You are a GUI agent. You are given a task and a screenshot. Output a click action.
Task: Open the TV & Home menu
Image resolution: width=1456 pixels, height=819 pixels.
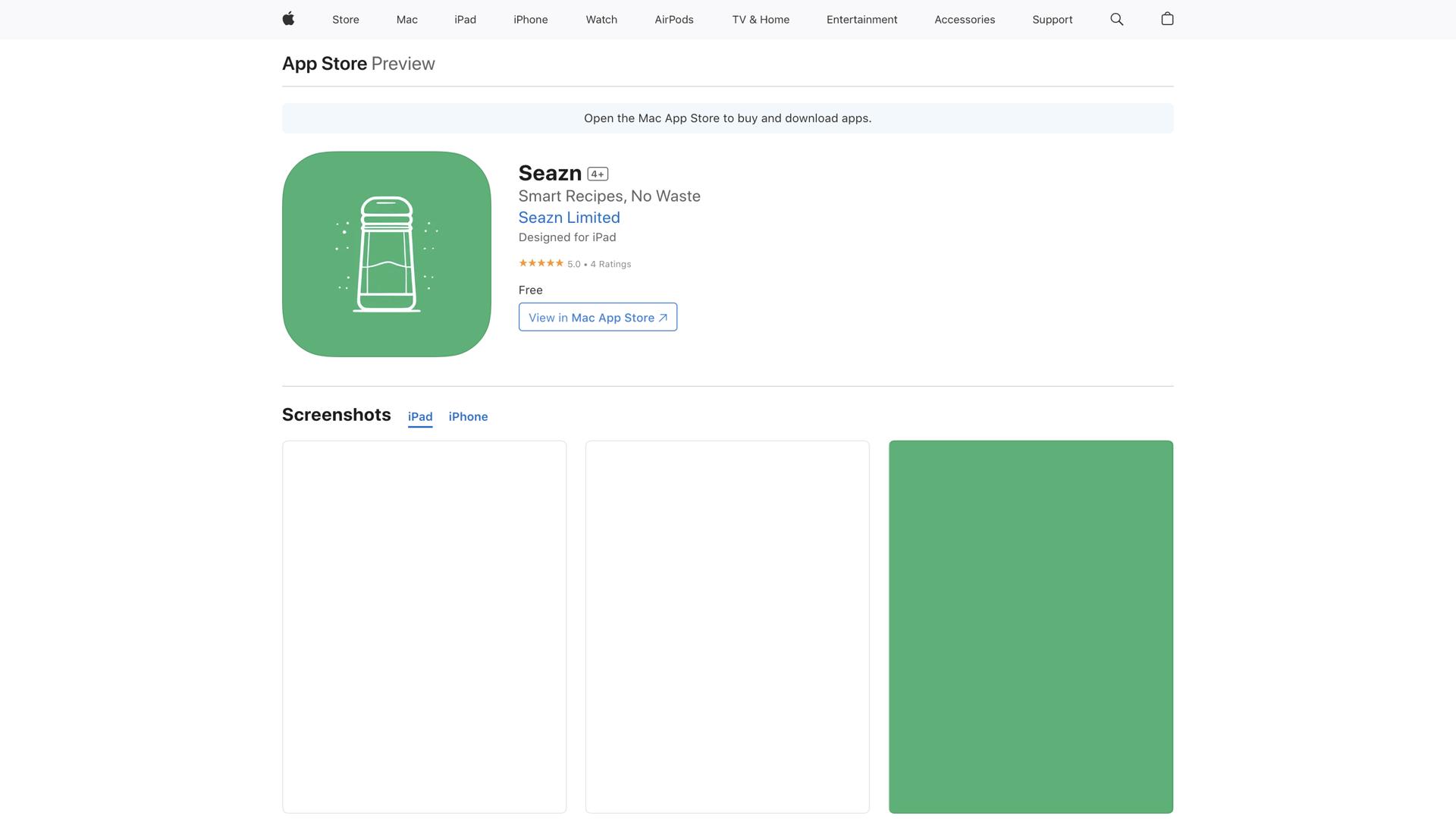(x=761, y=20)
